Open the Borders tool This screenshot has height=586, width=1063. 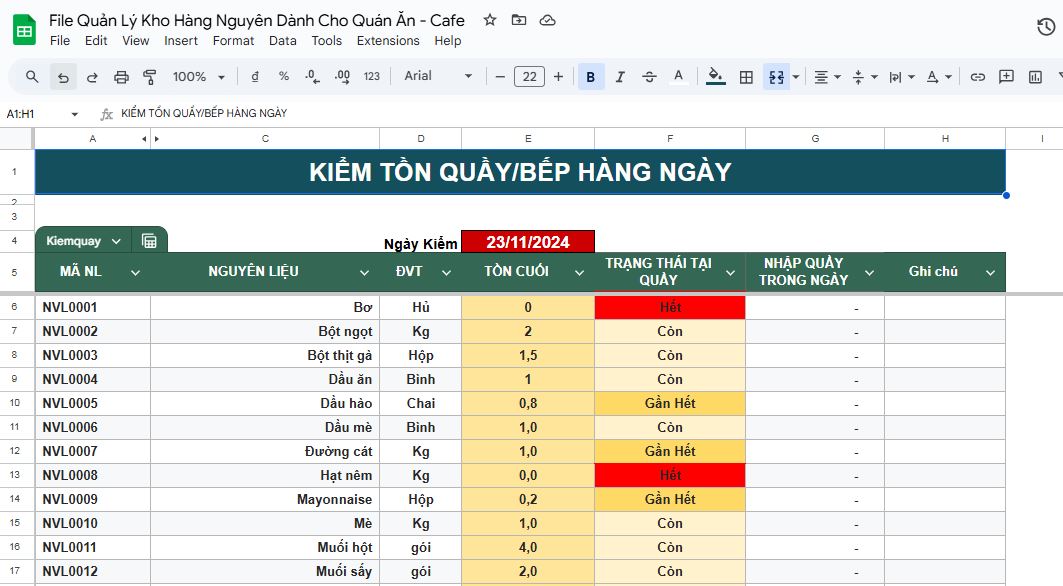point(746,77)
